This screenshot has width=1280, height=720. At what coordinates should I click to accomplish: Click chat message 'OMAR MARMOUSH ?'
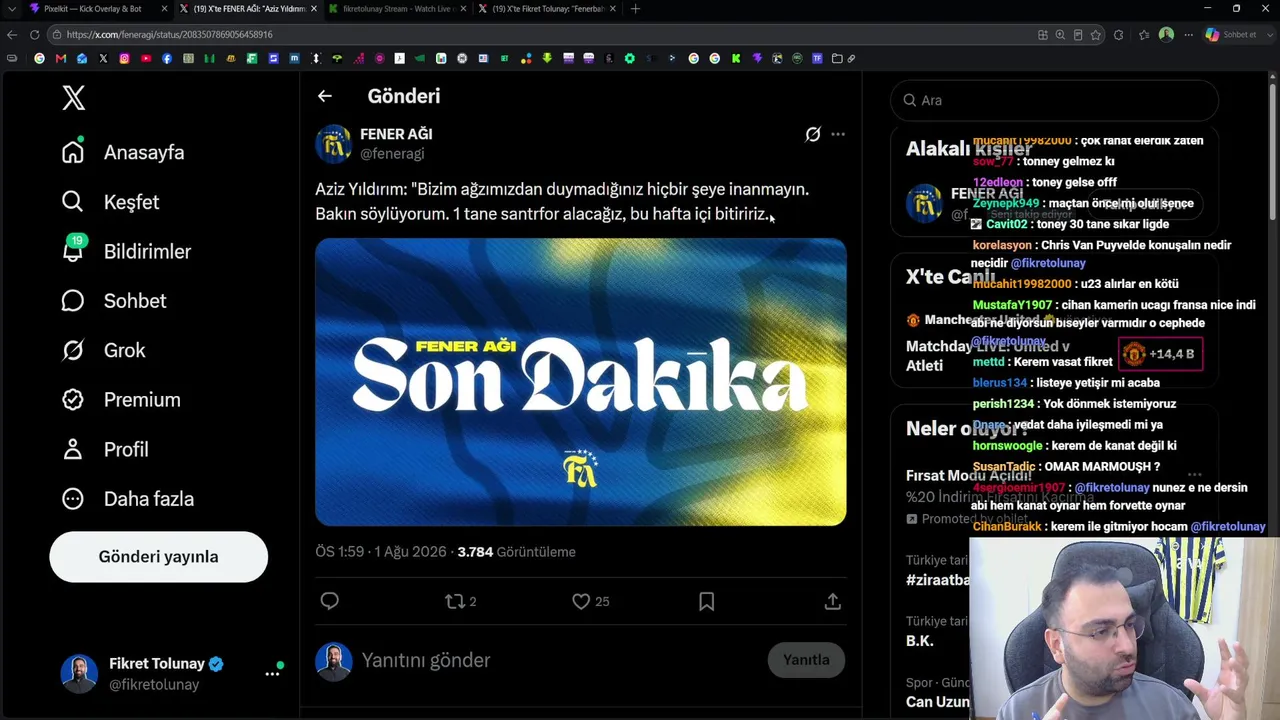coord(1100,467)
